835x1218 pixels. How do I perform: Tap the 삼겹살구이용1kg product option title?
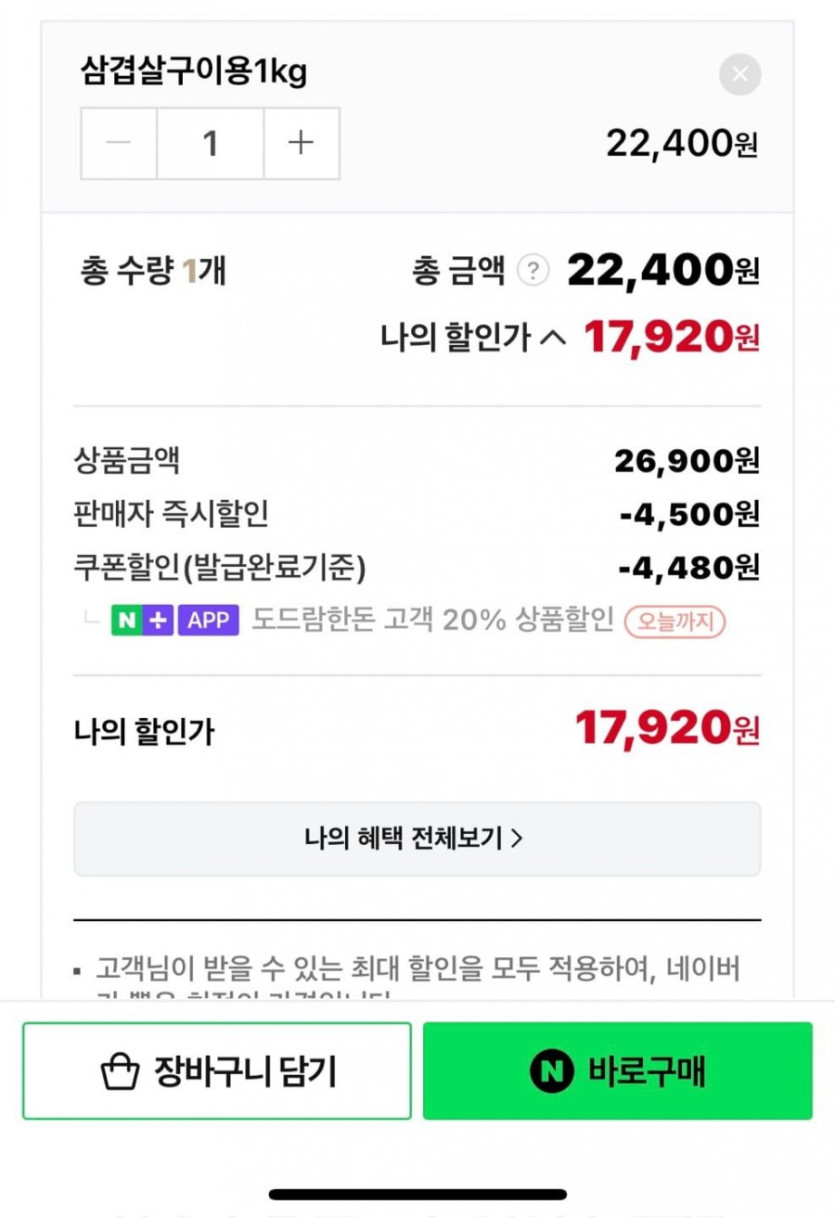click(x=193, y=72)
